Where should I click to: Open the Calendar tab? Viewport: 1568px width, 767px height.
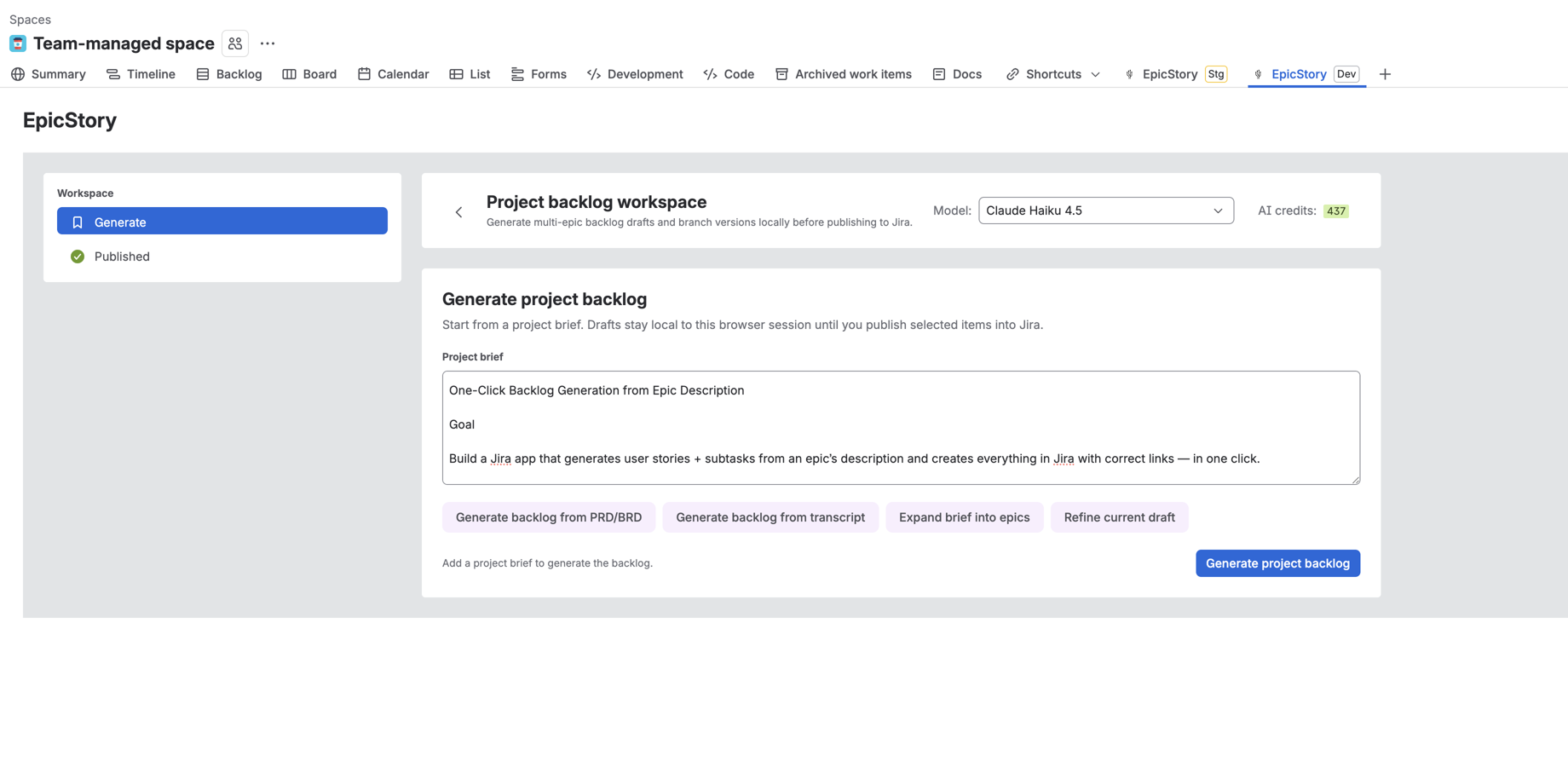pos(393,74)
